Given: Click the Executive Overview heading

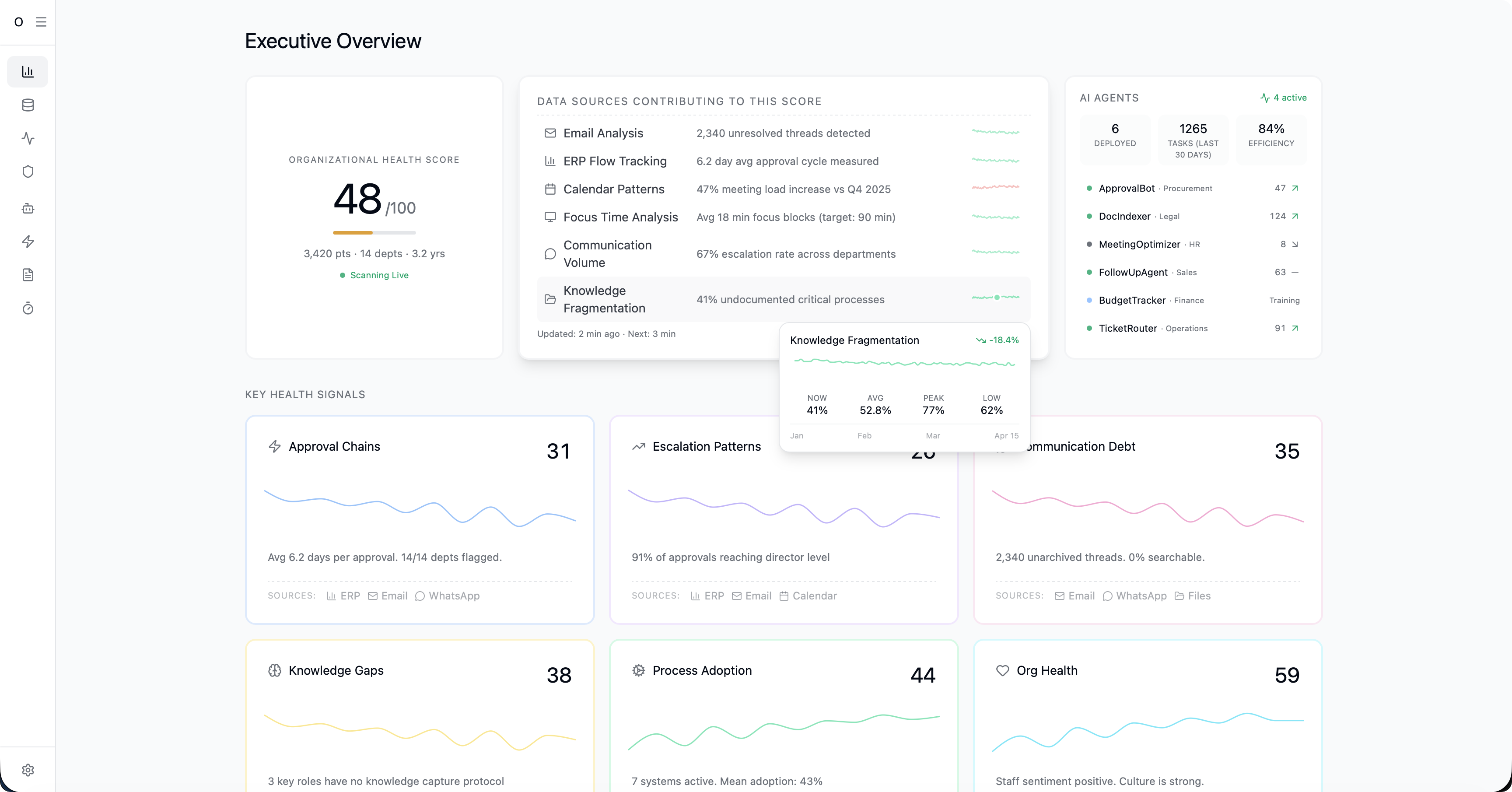Looking at the screenshot, I should [x=333, y=41].
